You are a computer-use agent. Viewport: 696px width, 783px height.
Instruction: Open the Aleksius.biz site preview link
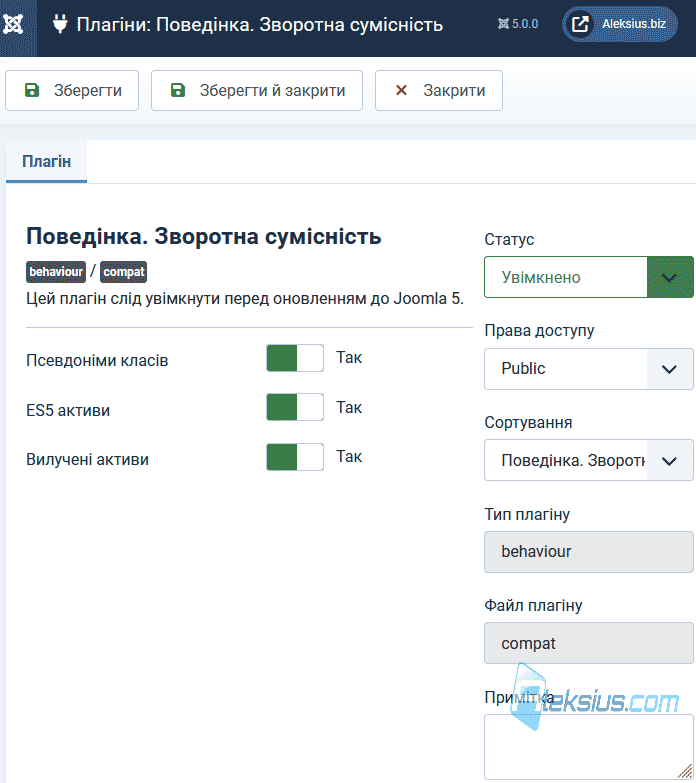(620, 24)
